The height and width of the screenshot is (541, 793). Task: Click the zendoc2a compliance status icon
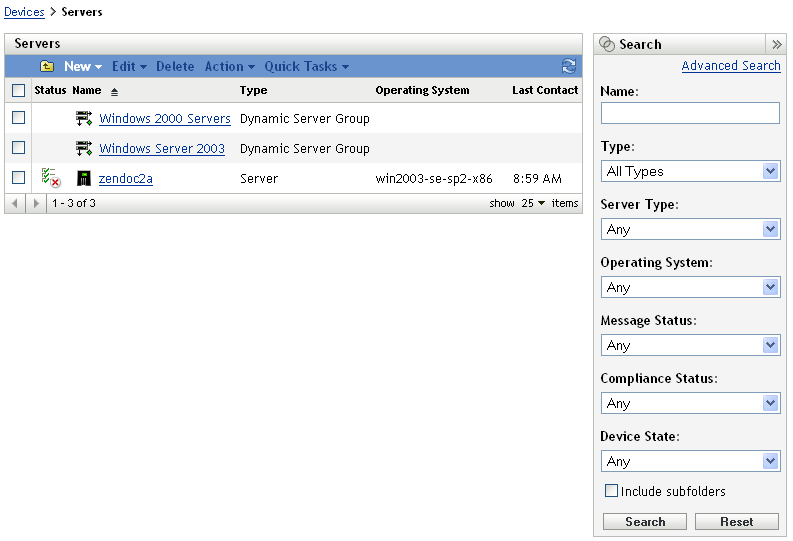click(x=51, y=179)
